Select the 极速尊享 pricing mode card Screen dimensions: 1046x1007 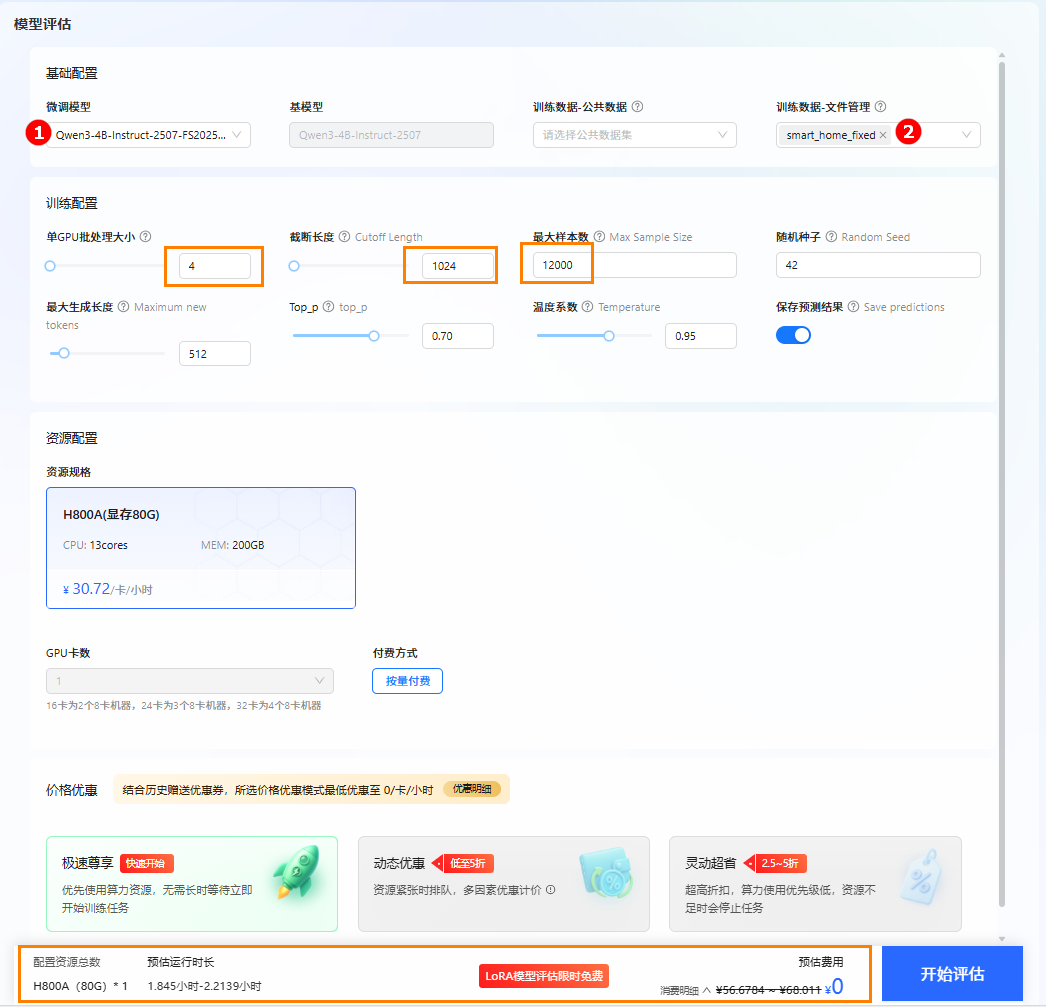coord(192,884)
